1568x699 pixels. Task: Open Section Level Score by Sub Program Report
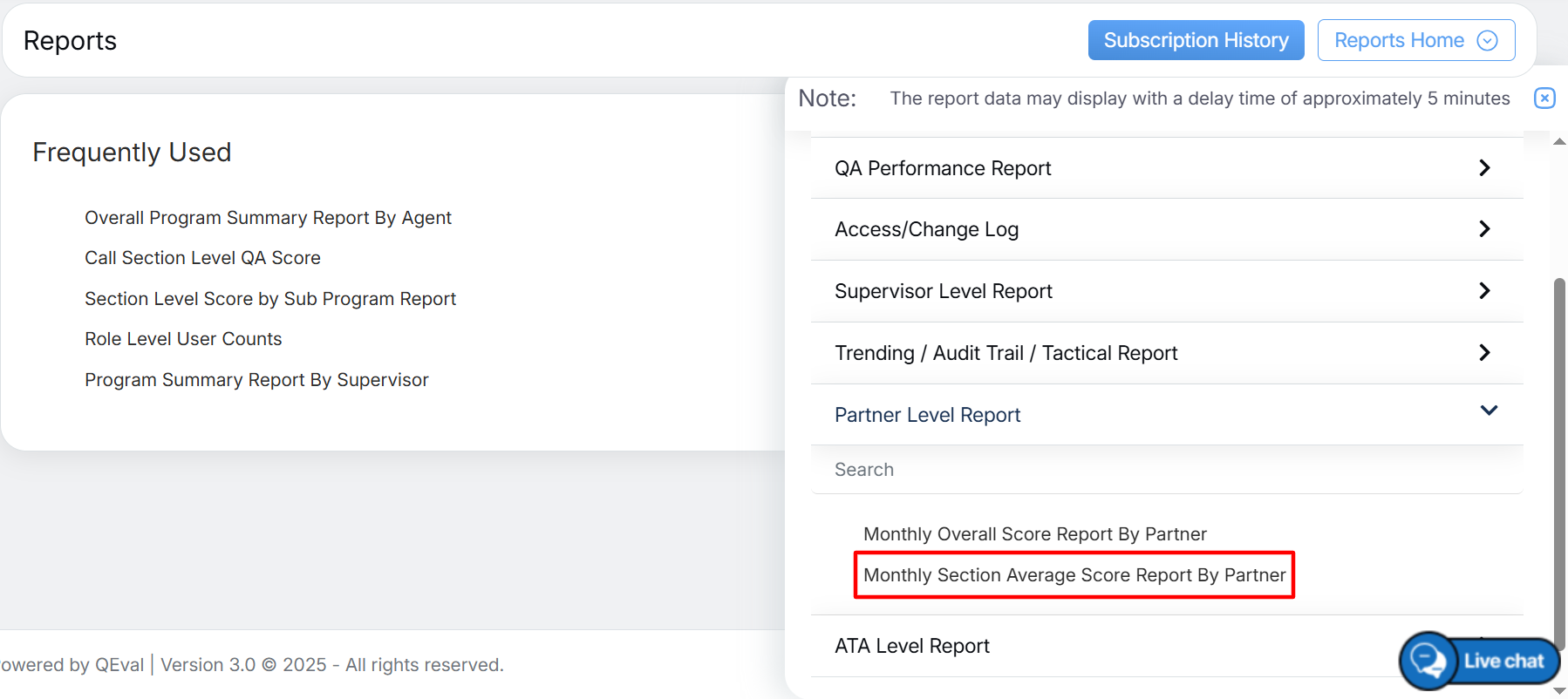pos(269,299)
